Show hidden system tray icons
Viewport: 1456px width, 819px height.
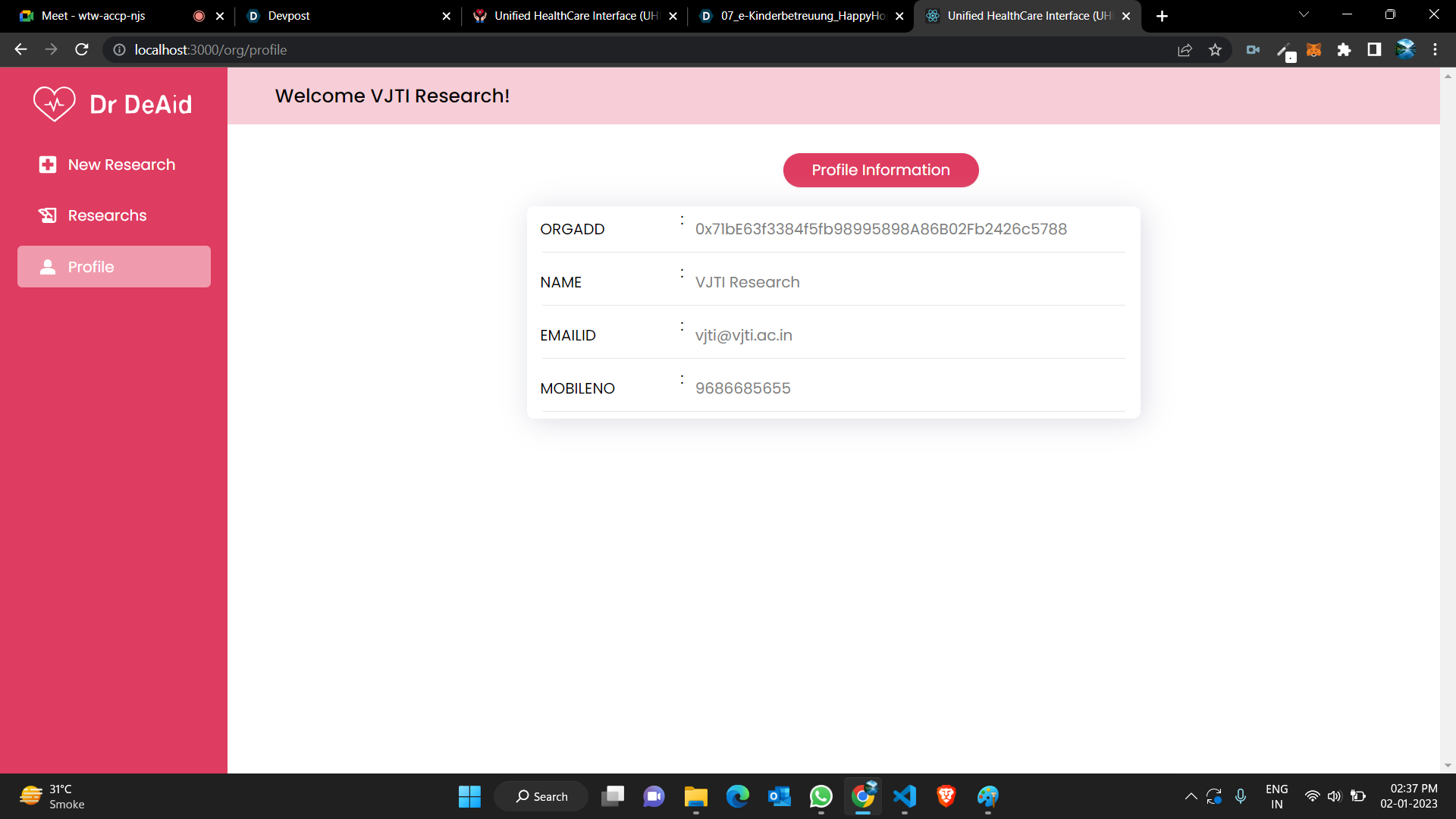click(1191, 796)
